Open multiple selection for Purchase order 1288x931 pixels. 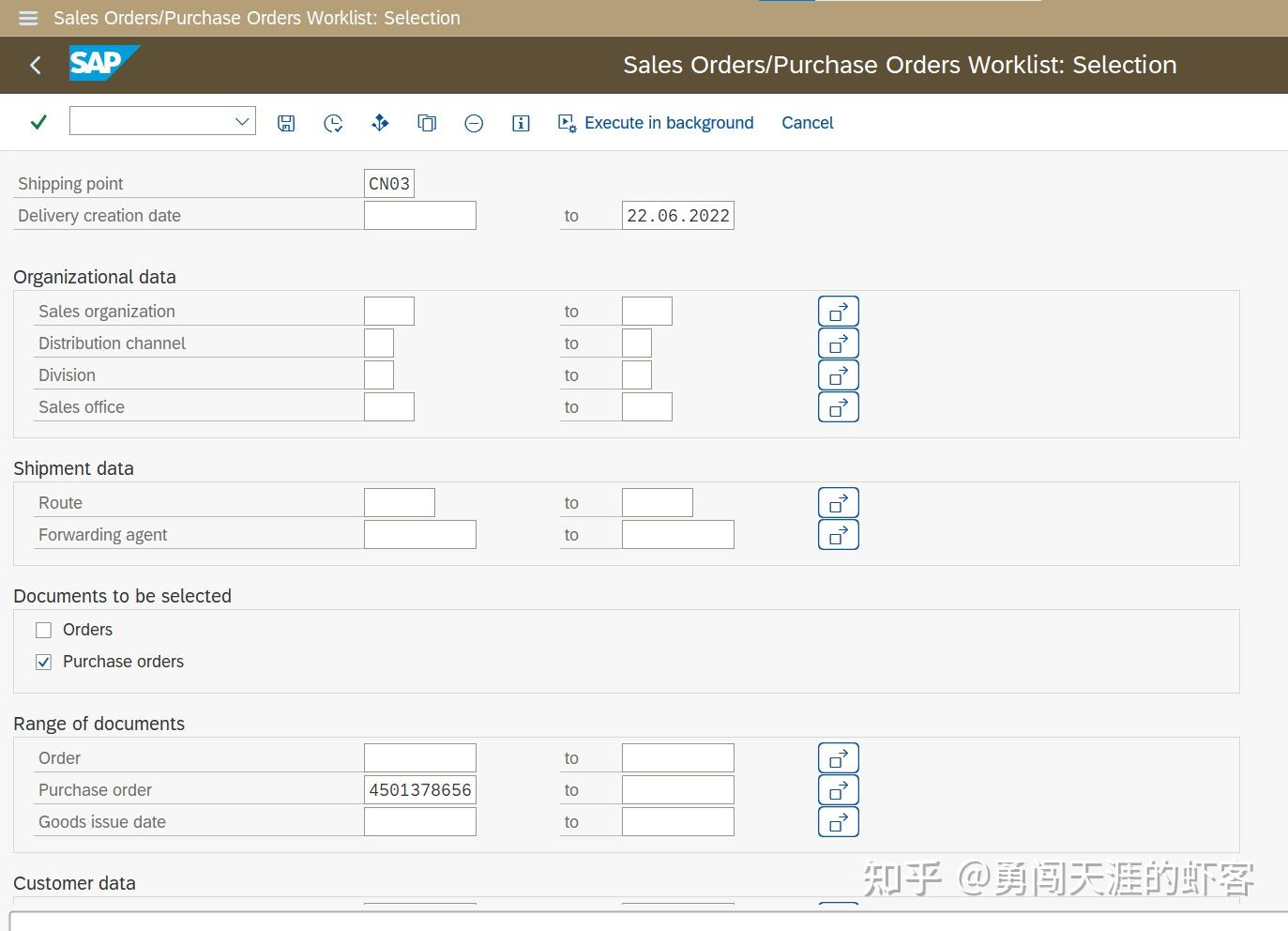click(x=838, y=789)
